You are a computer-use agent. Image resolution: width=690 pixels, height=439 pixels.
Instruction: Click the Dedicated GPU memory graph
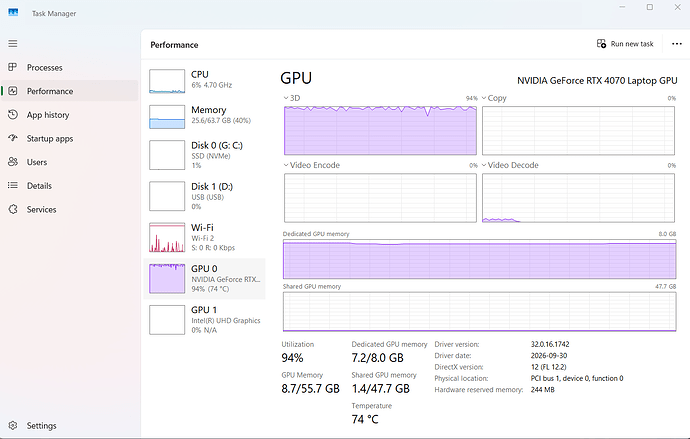(x=480, y=259)
